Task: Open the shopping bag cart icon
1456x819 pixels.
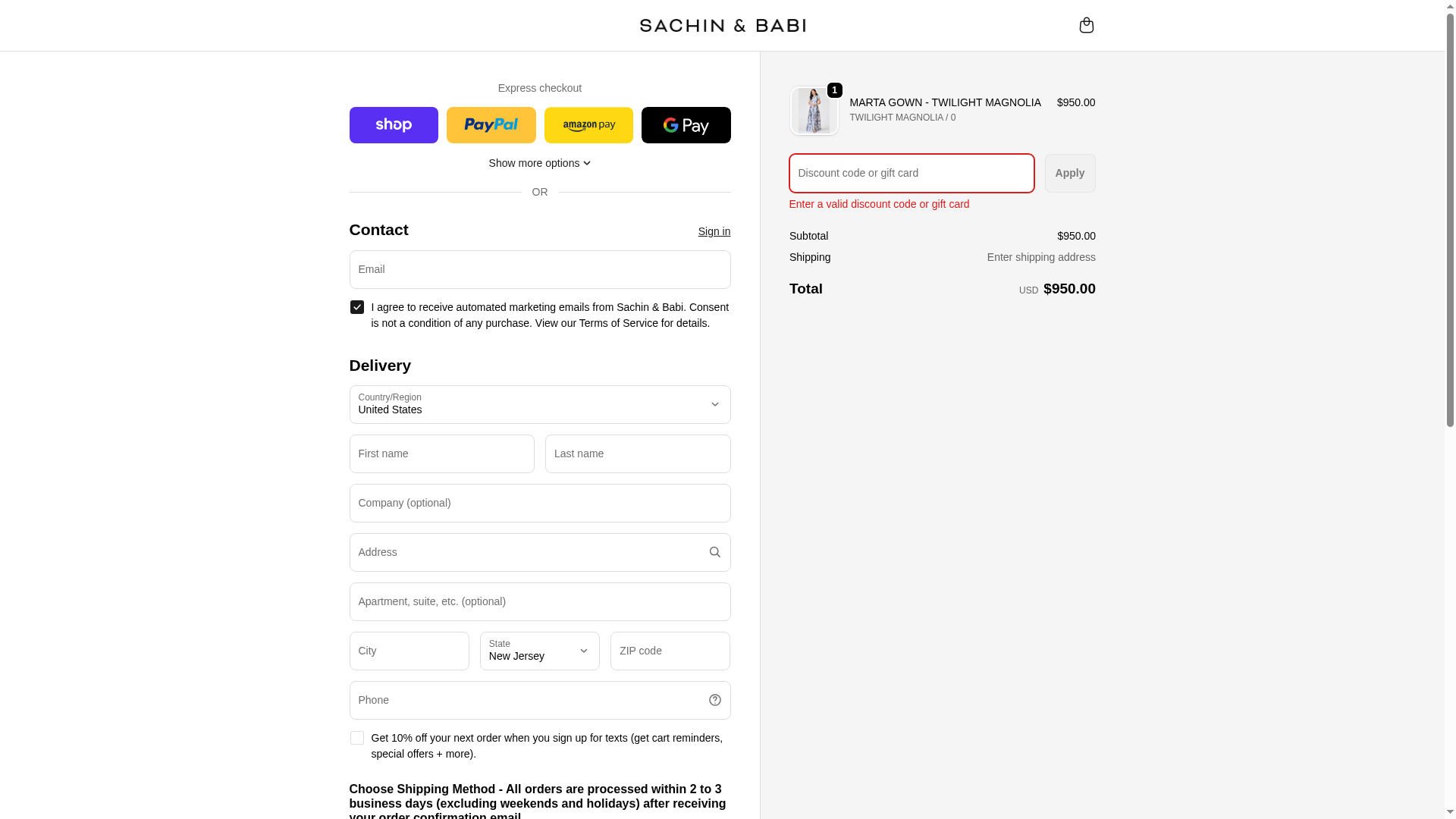Action: [1086, 25]
